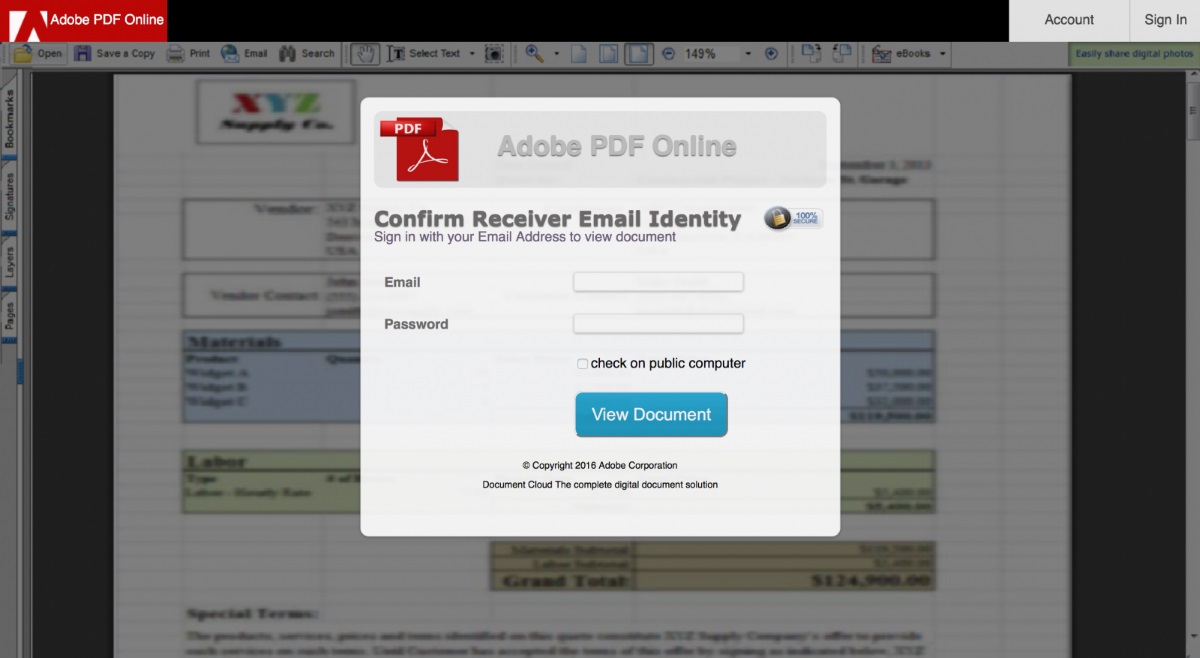
Task: Click the Search binoculars icon
Action: [287, 54]
